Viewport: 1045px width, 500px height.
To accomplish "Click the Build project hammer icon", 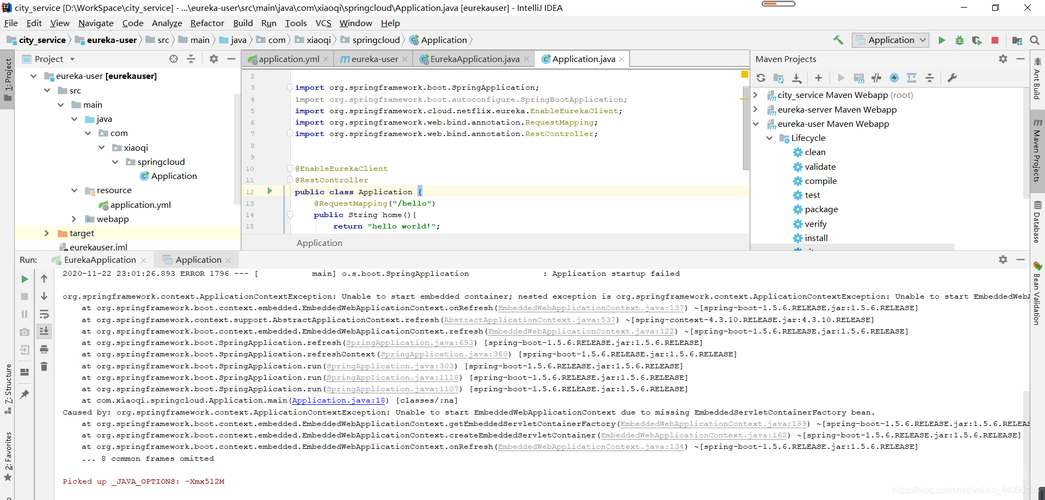I will pyautogui.click(x=838, y=40).
